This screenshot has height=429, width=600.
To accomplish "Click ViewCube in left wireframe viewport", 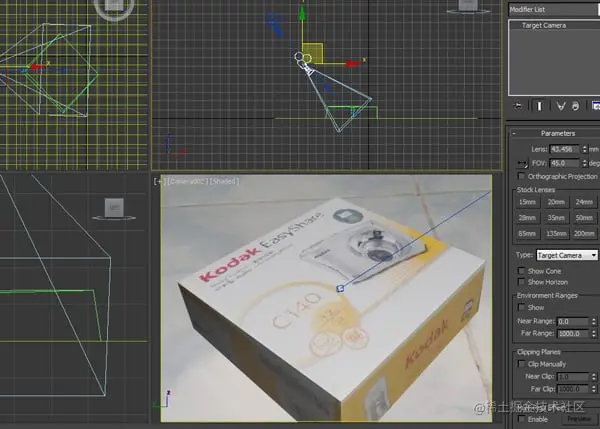I will 114,208.
